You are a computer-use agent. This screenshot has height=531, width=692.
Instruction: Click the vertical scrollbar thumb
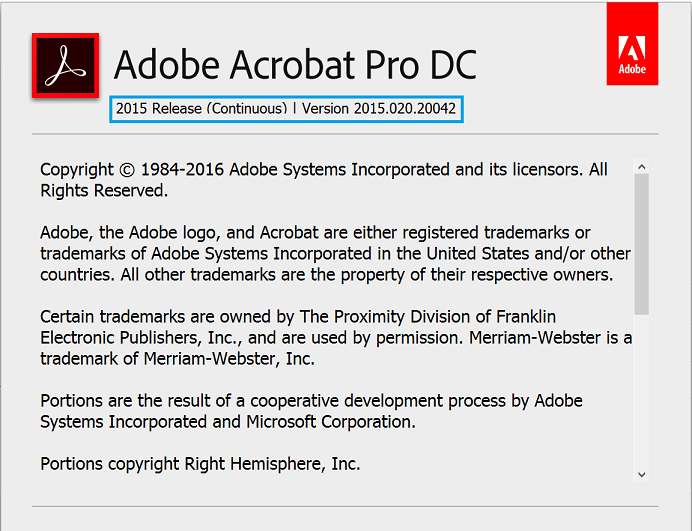(642, 245)
